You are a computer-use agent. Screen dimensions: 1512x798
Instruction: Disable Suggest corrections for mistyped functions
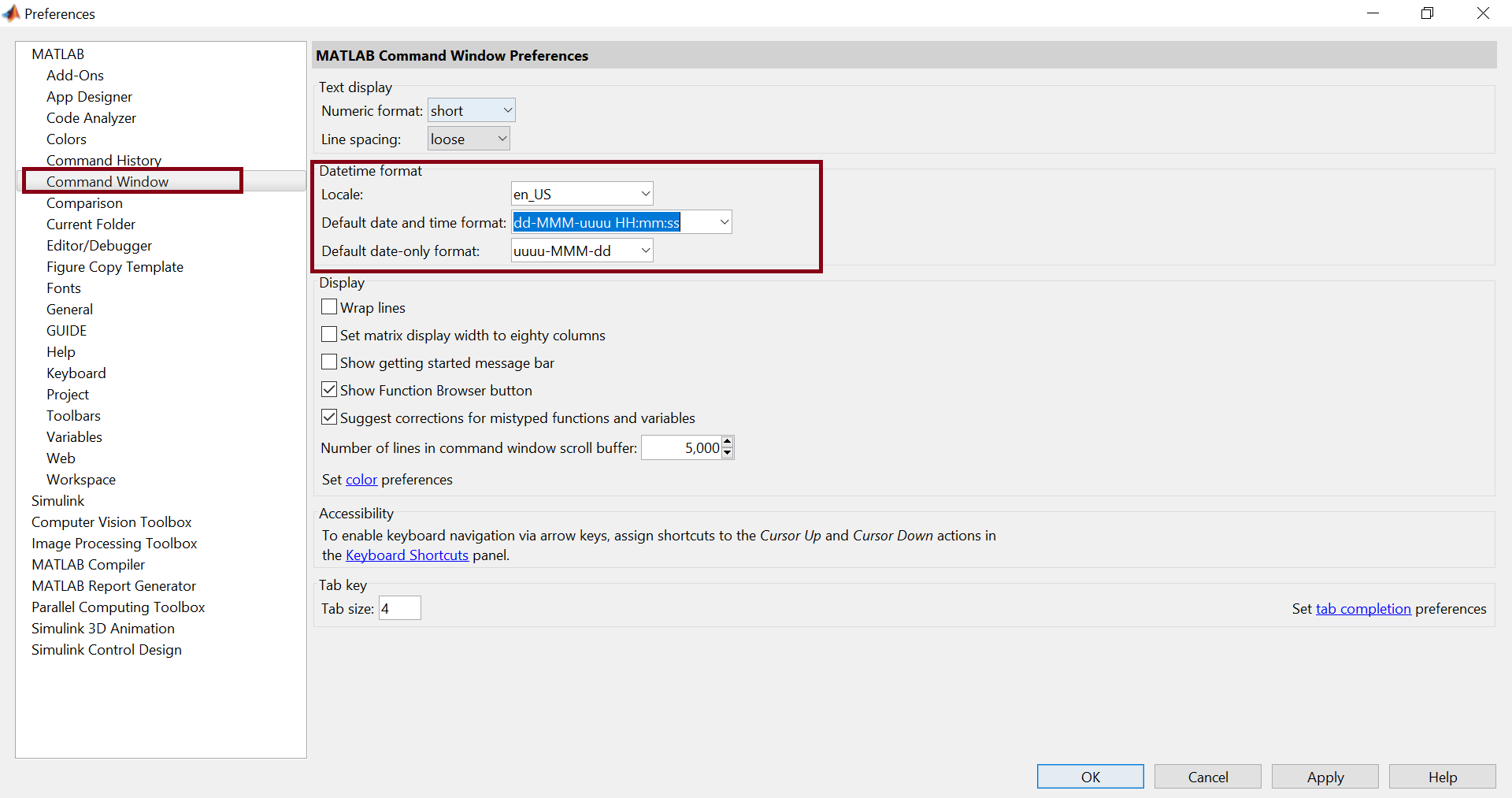[x=329, y=418]
